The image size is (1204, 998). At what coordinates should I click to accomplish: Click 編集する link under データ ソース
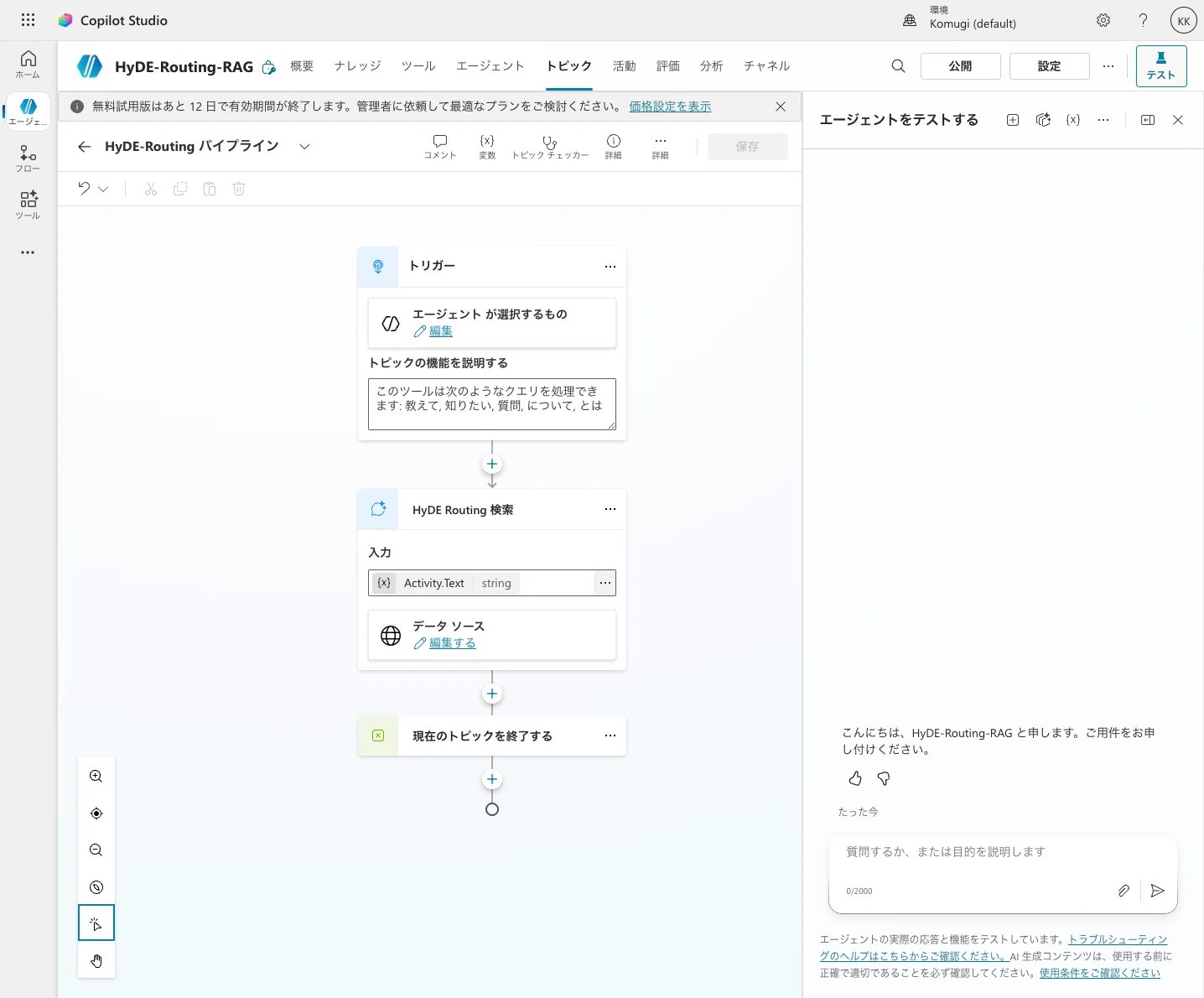453,643
